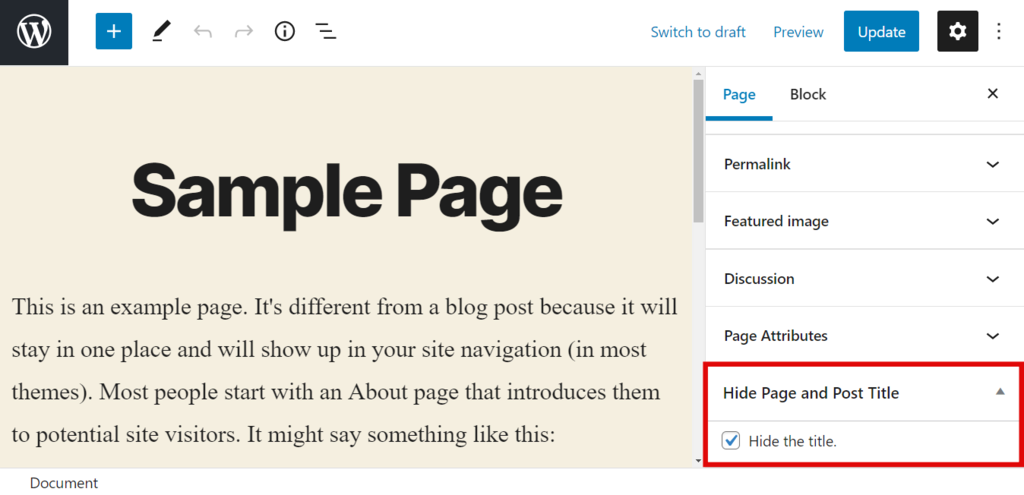Click the Undo arrow icon

click(x=203, y=32)
